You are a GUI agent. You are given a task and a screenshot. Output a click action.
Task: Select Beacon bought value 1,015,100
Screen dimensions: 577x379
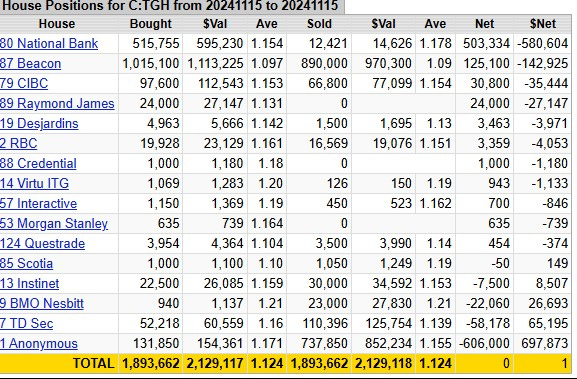(151, 63)
